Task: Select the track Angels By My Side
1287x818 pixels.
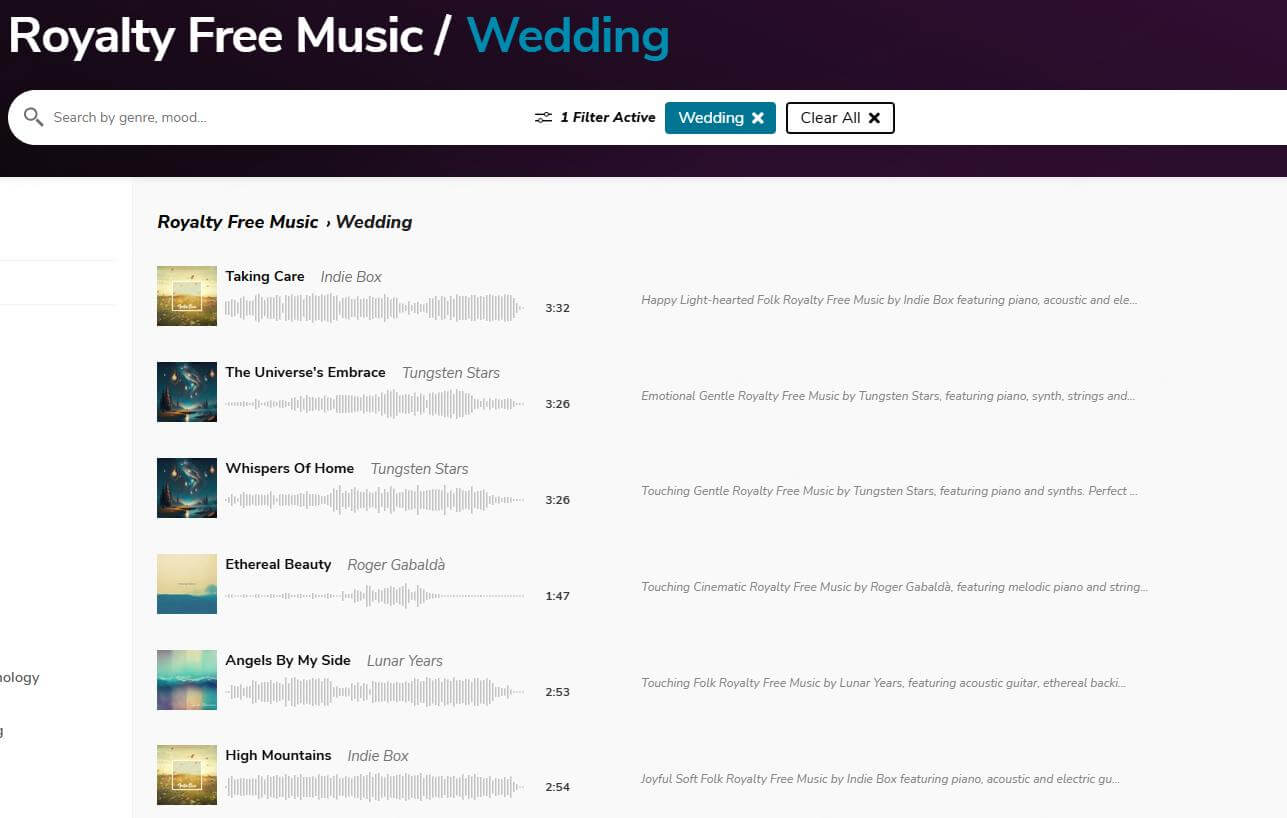Action: pos(288,660)
